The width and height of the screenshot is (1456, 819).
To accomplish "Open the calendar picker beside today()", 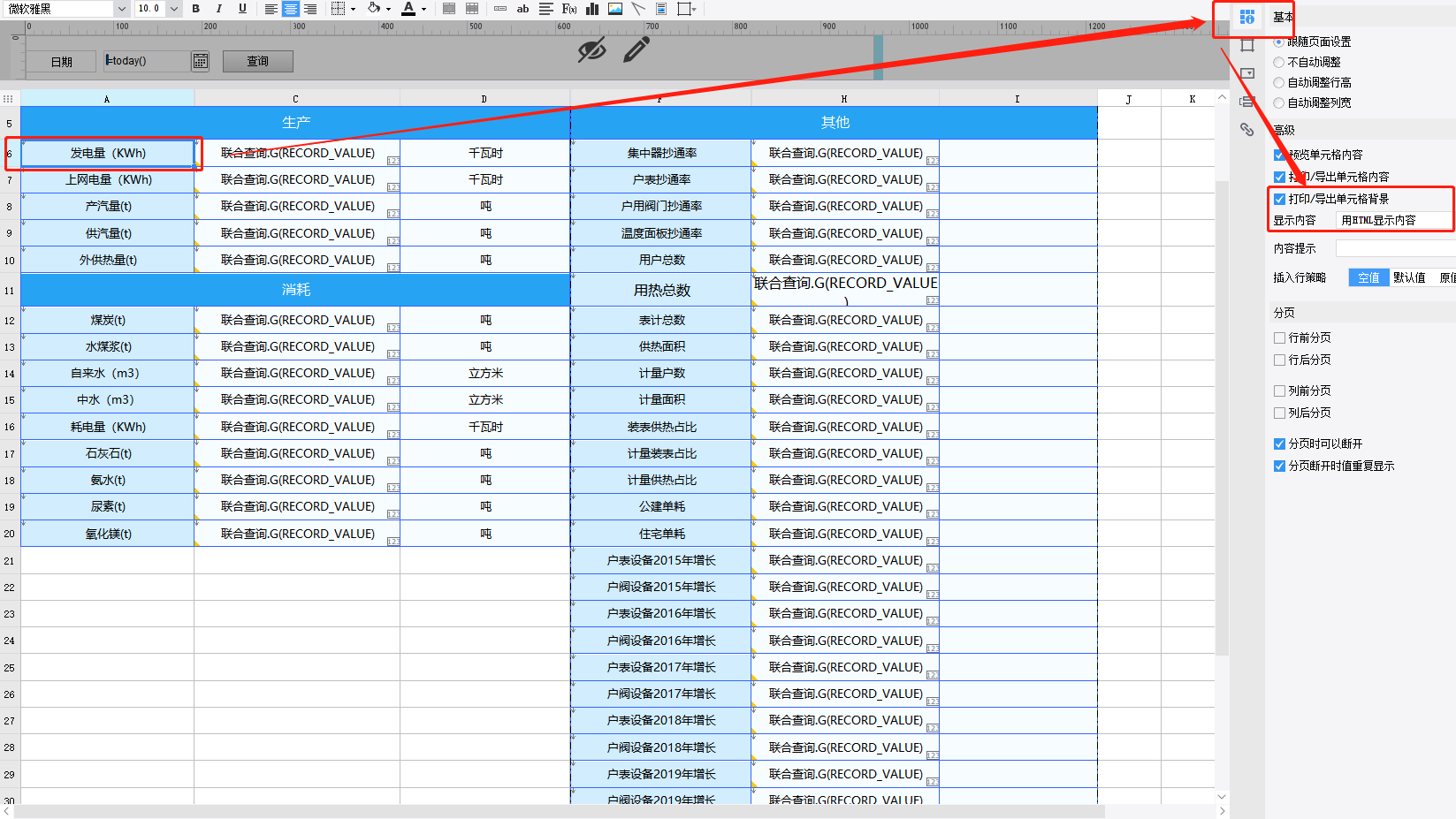I will [201, 61].
